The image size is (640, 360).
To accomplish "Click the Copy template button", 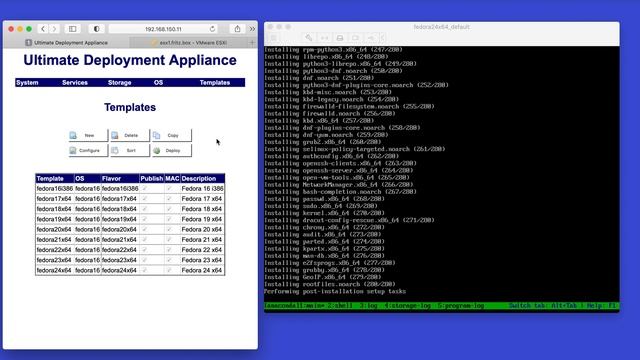I will pos(171,135).
